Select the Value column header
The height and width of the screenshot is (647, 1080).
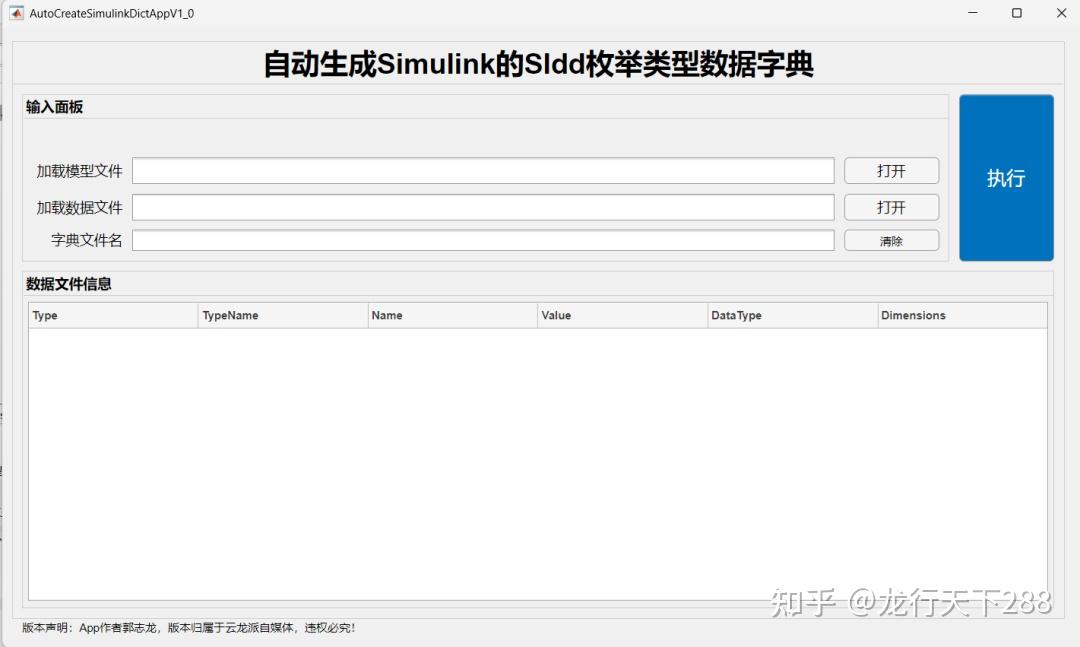[x=623, y=316]
